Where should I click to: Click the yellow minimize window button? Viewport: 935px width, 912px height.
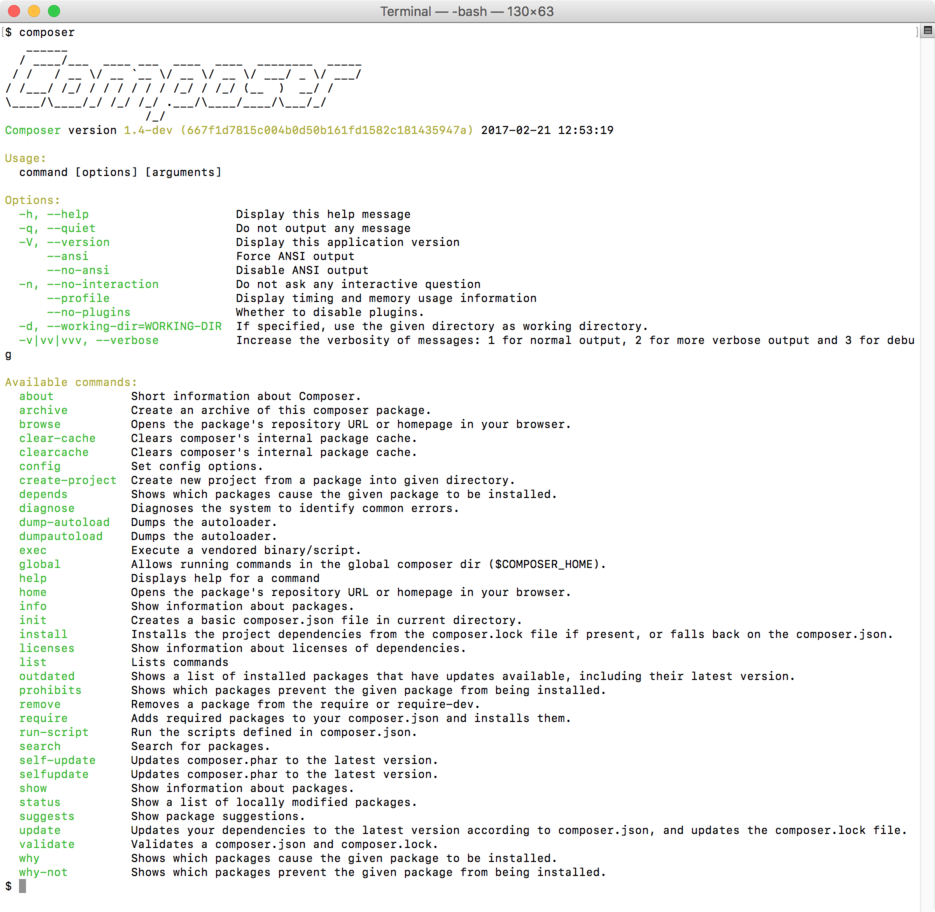pos(34,11)
